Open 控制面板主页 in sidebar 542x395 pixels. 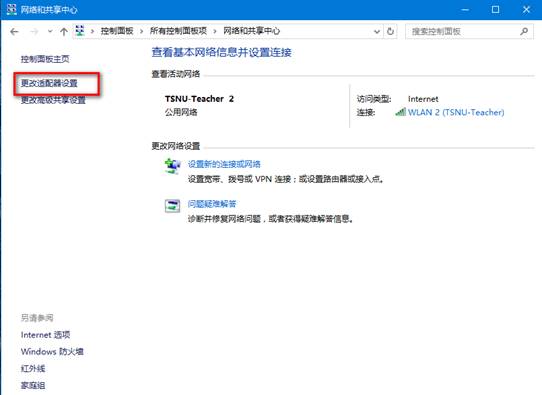tap(45, 59)
